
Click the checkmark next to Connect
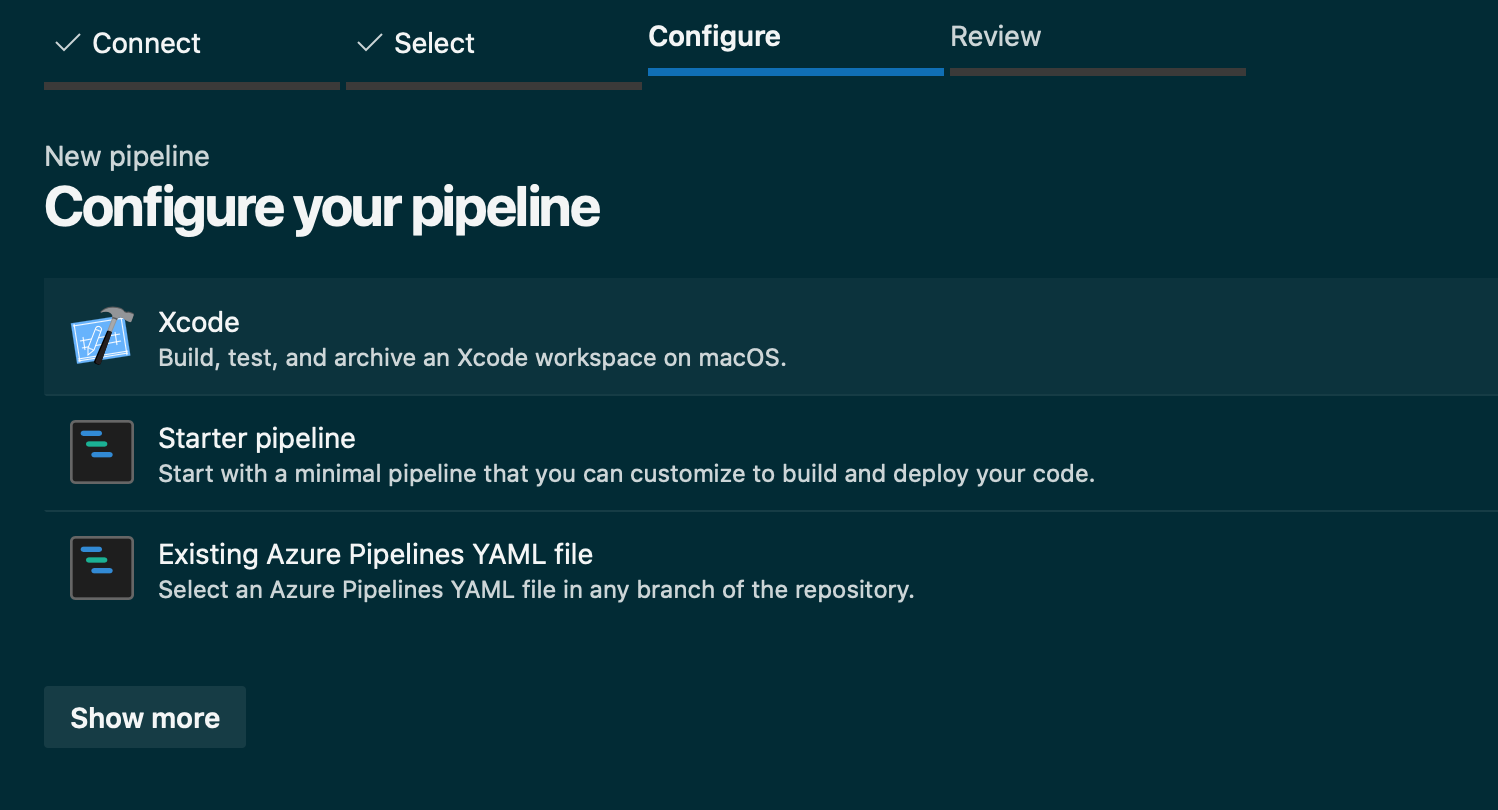66,43
